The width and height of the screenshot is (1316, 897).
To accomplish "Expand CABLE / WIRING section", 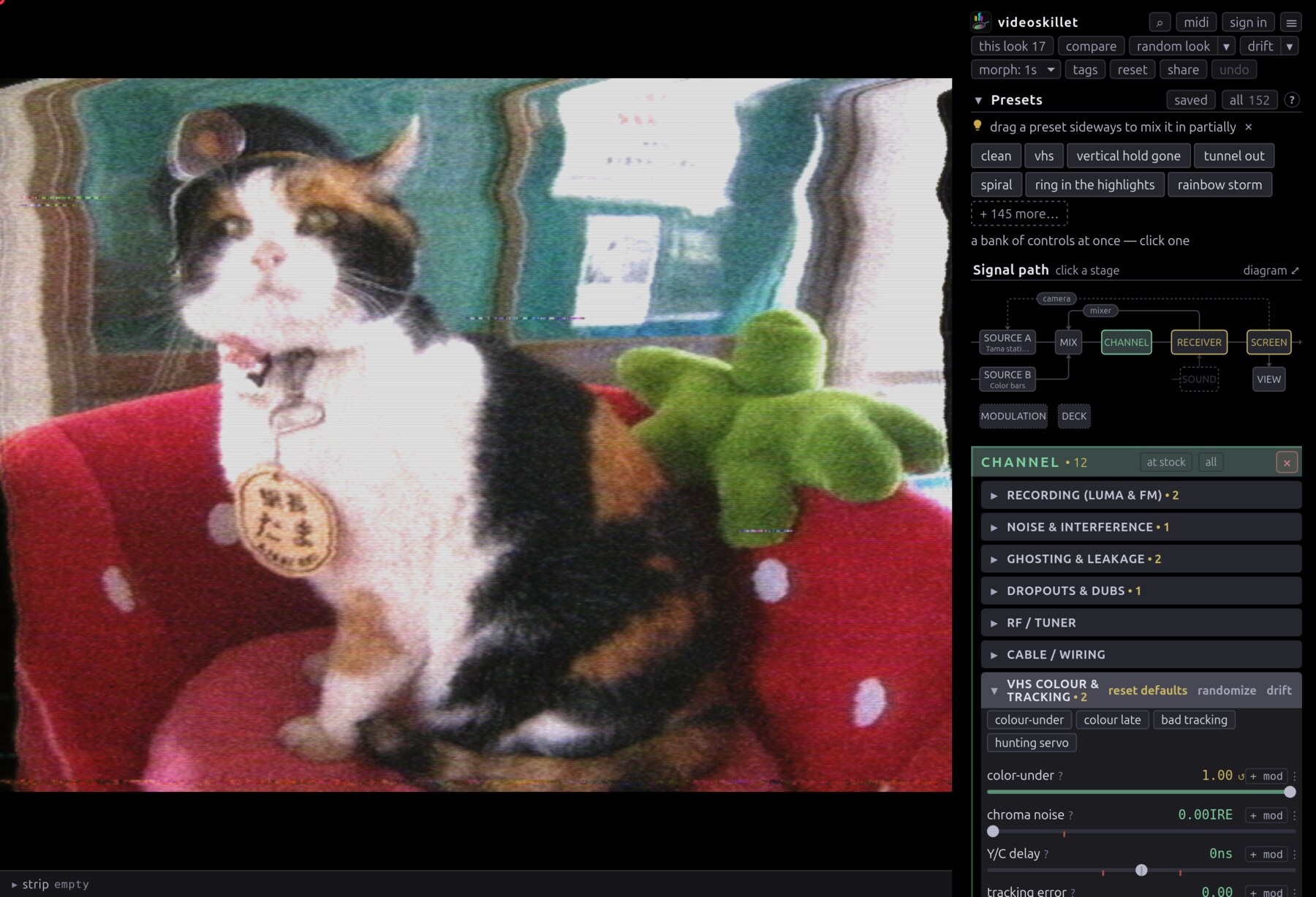I will click(x=1141, y=655).
